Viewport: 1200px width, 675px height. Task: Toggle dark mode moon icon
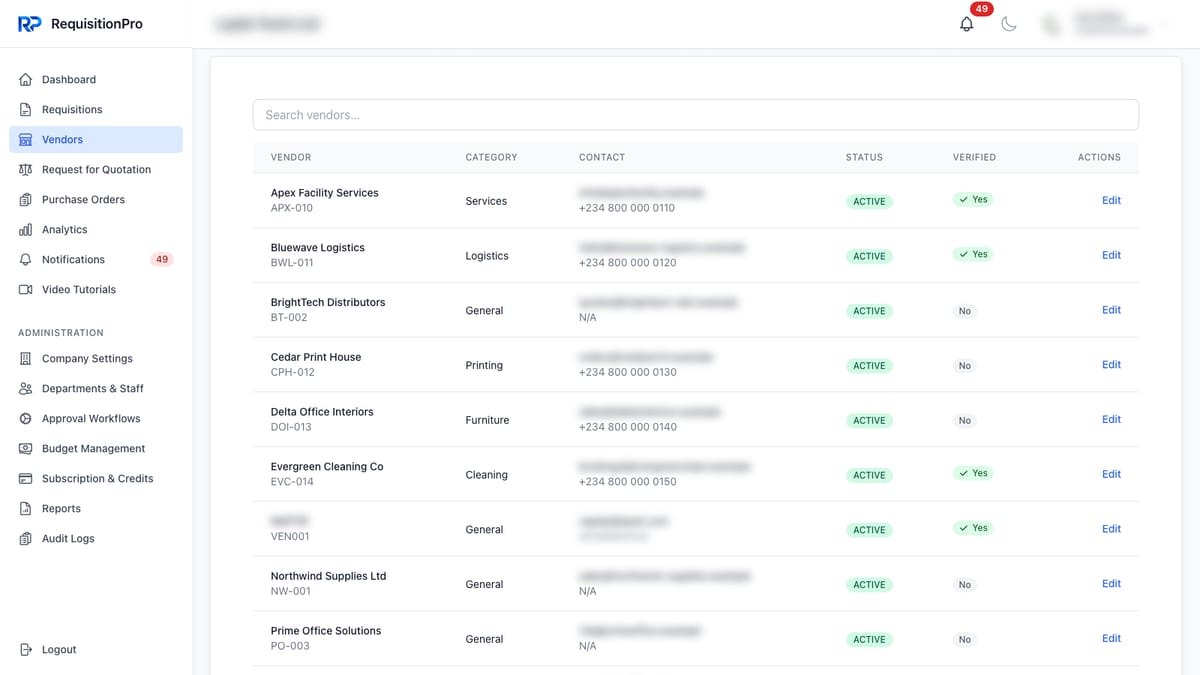(x=1009, y=24)
